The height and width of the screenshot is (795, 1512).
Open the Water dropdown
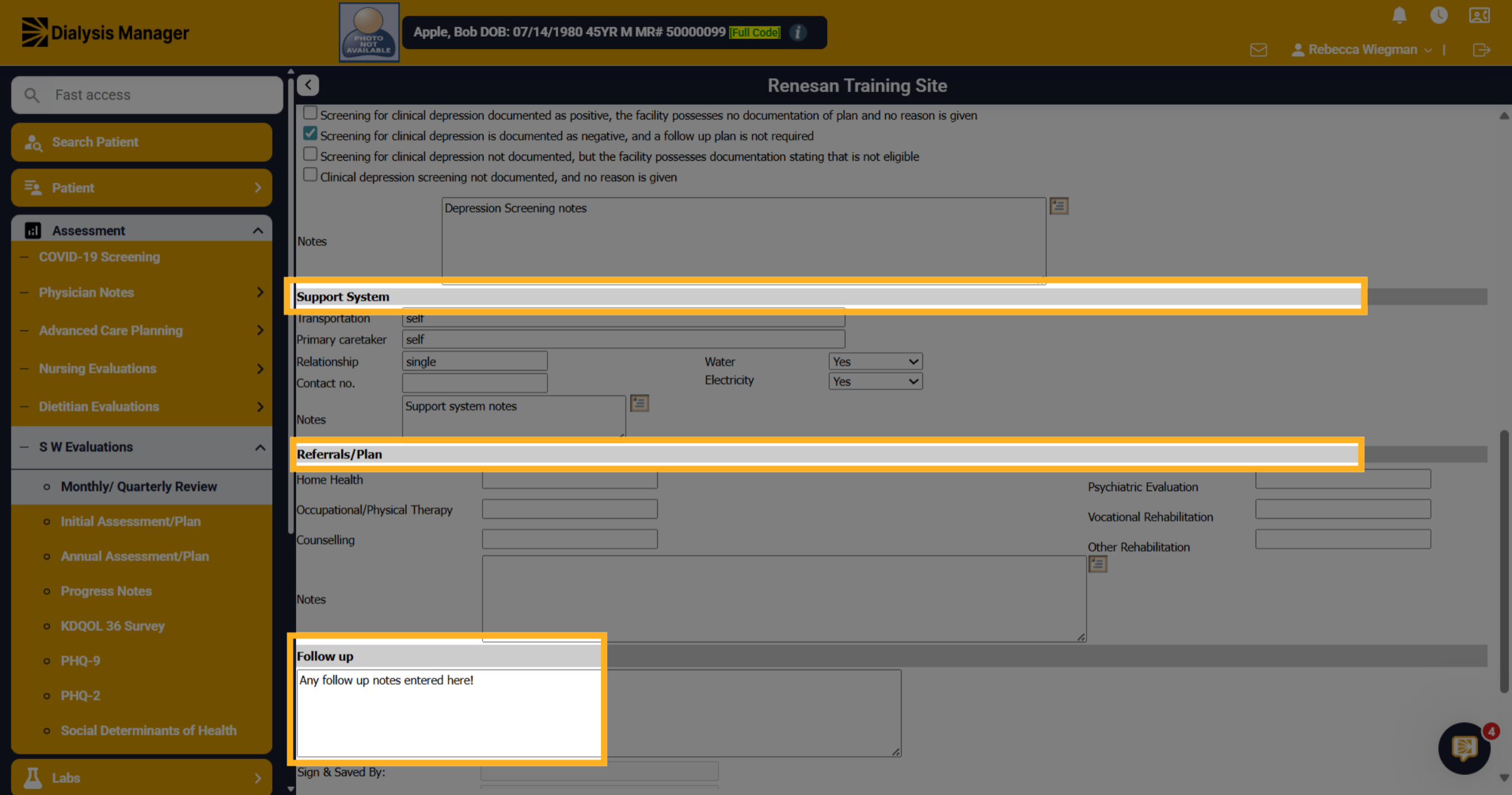point(875,362)
